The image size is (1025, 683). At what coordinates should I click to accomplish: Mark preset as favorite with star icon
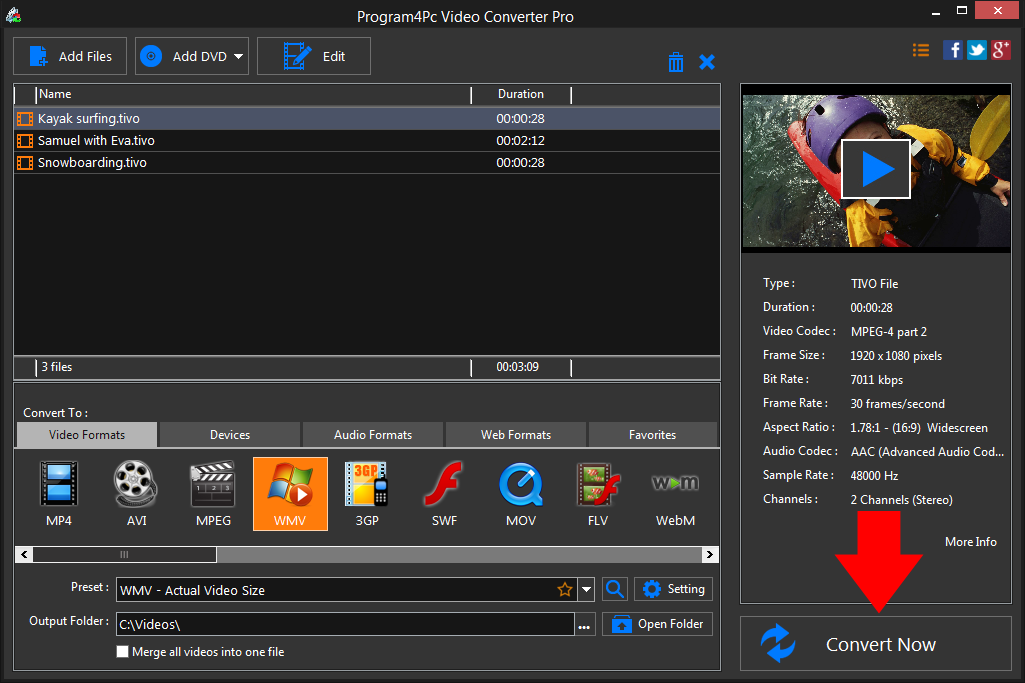tap(565, 590)
